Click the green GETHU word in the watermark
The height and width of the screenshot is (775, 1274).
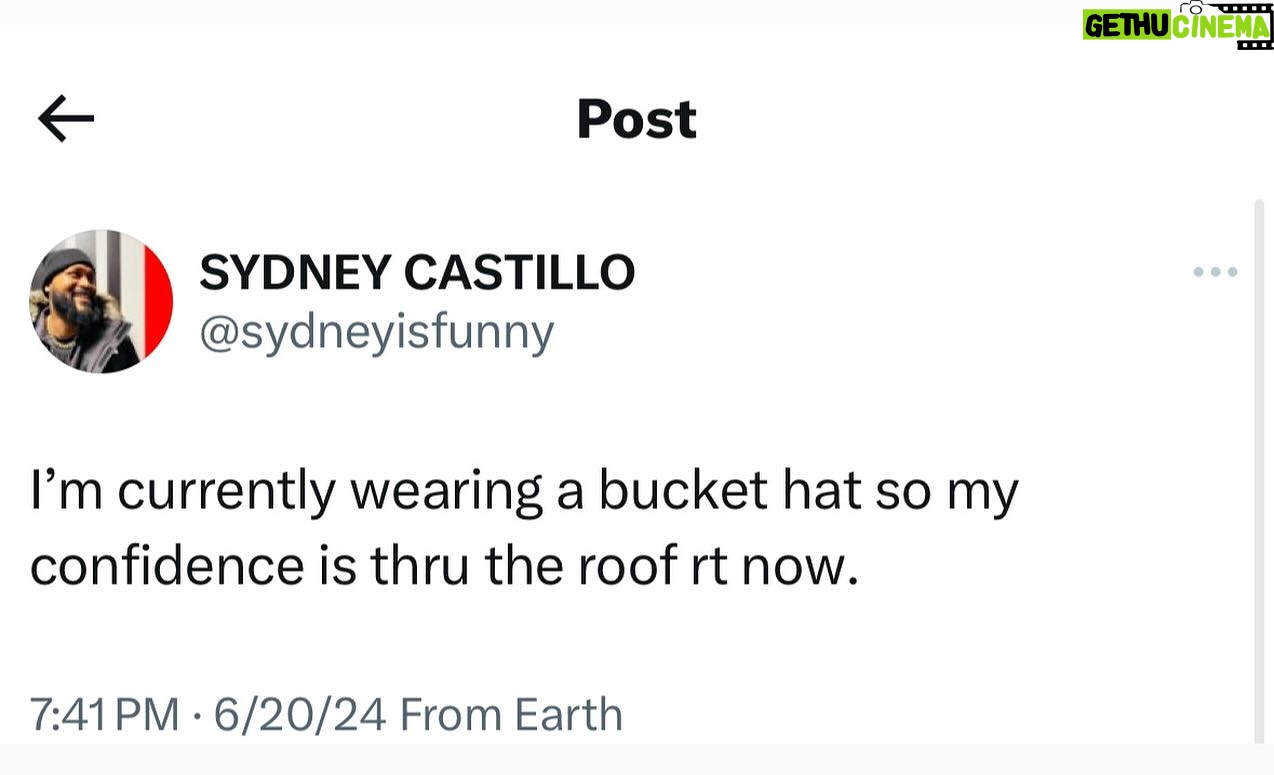[1126, 26]
